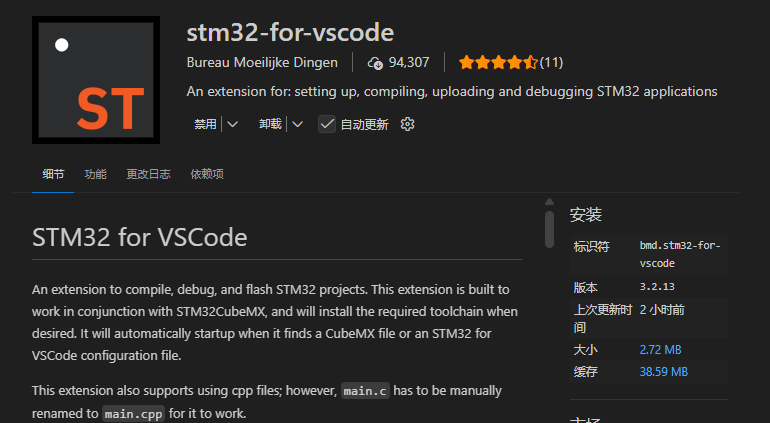The image size is (770, 423).
Task: Expand the 卸载 dropdown arrow
Action: click(297, 124)
